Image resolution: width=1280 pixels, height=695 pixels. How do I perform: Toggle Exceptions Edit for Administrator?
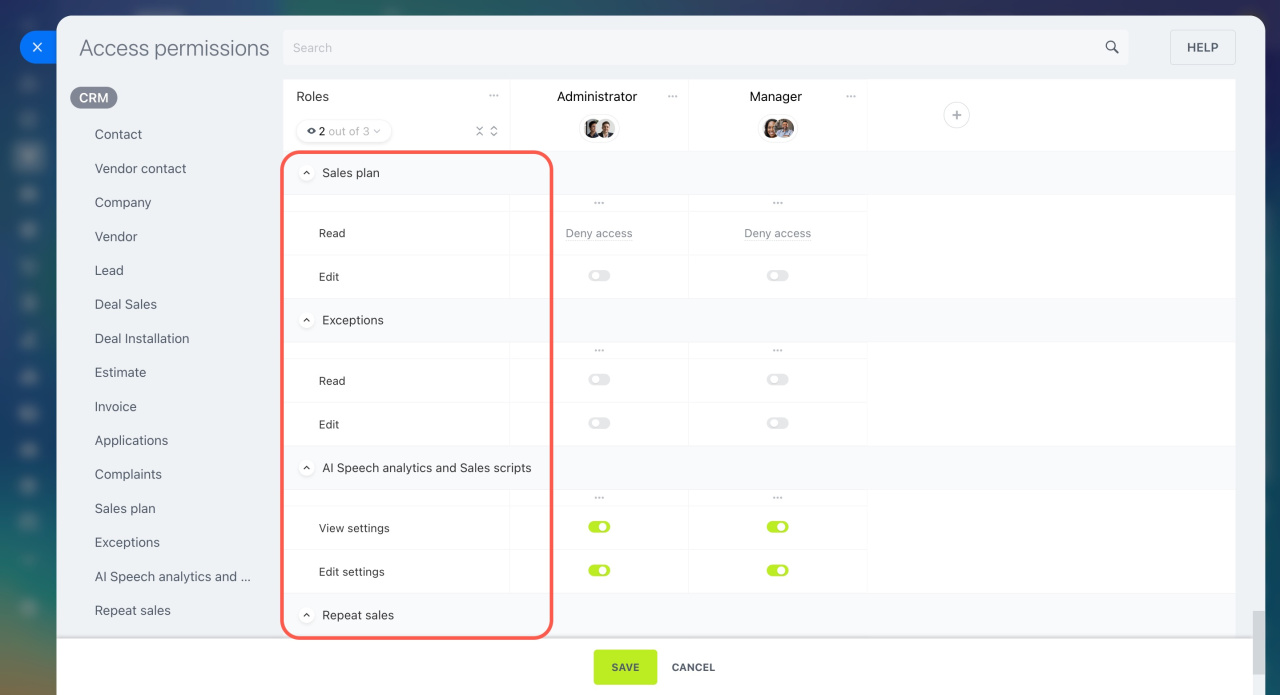click(x=599, y=424)
